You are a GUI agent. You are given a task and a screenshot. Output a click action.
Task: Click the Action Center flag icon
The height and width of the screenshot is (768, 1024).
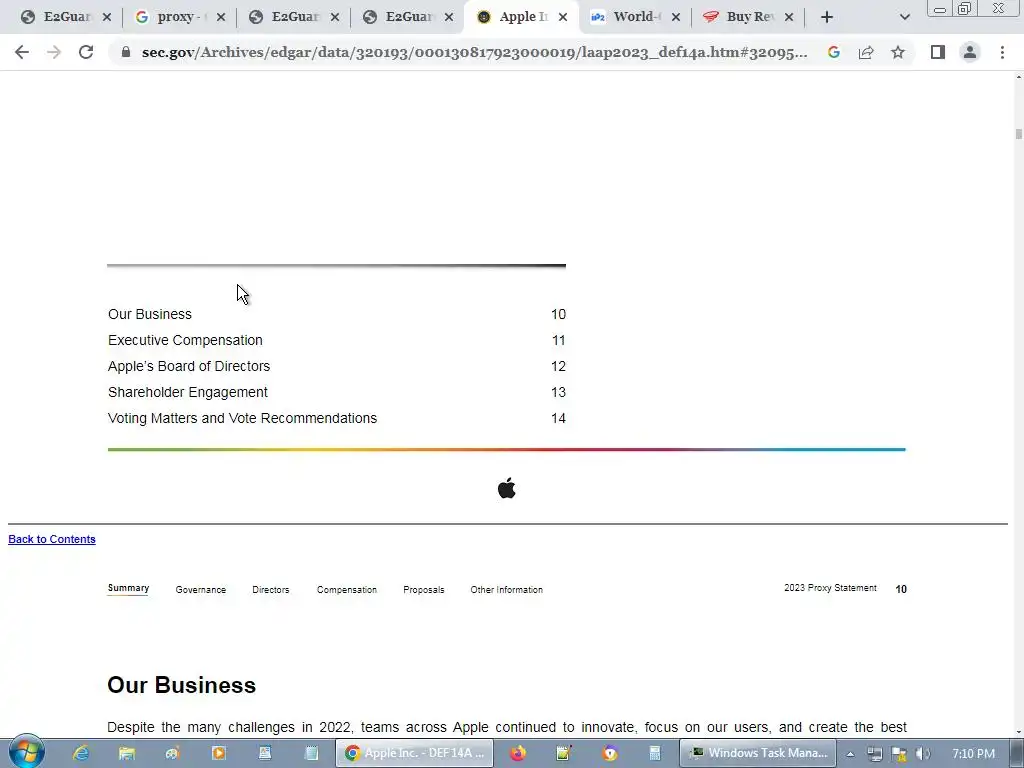[899, 754]
